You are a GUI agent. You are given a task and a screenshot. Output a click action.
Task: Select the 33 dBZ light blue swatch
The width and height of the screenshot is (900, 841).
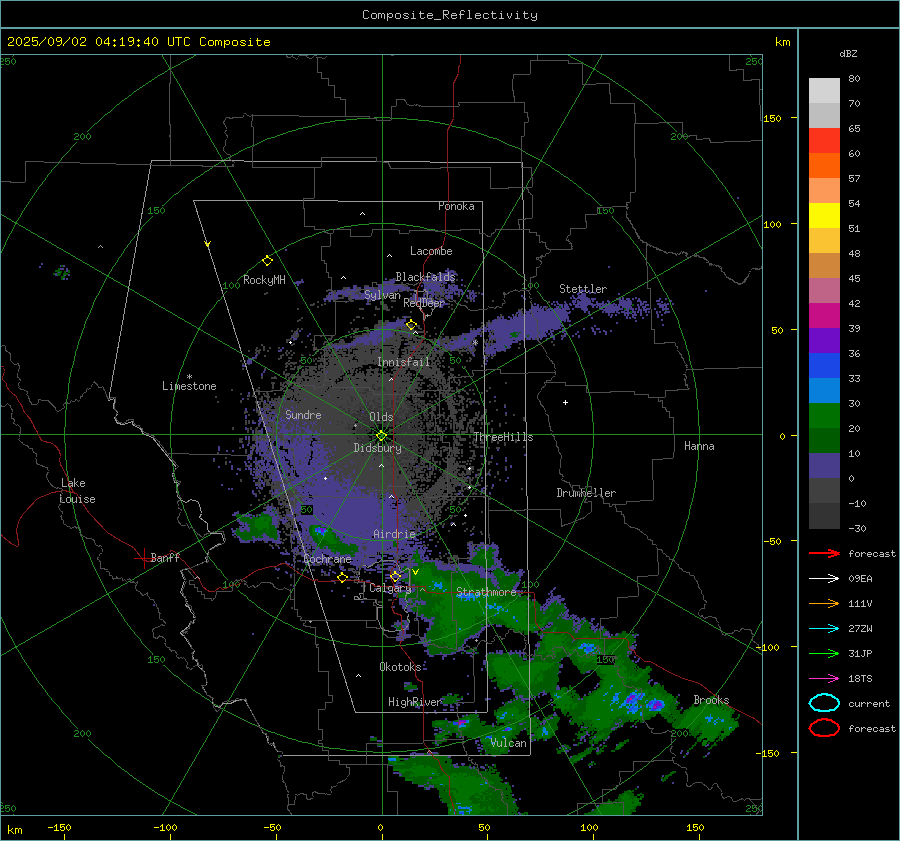824,390
